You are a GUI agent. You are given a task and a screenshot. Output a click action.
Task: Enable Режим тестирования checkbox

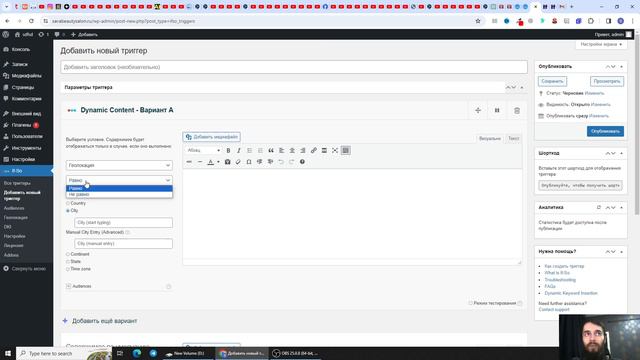470,303
